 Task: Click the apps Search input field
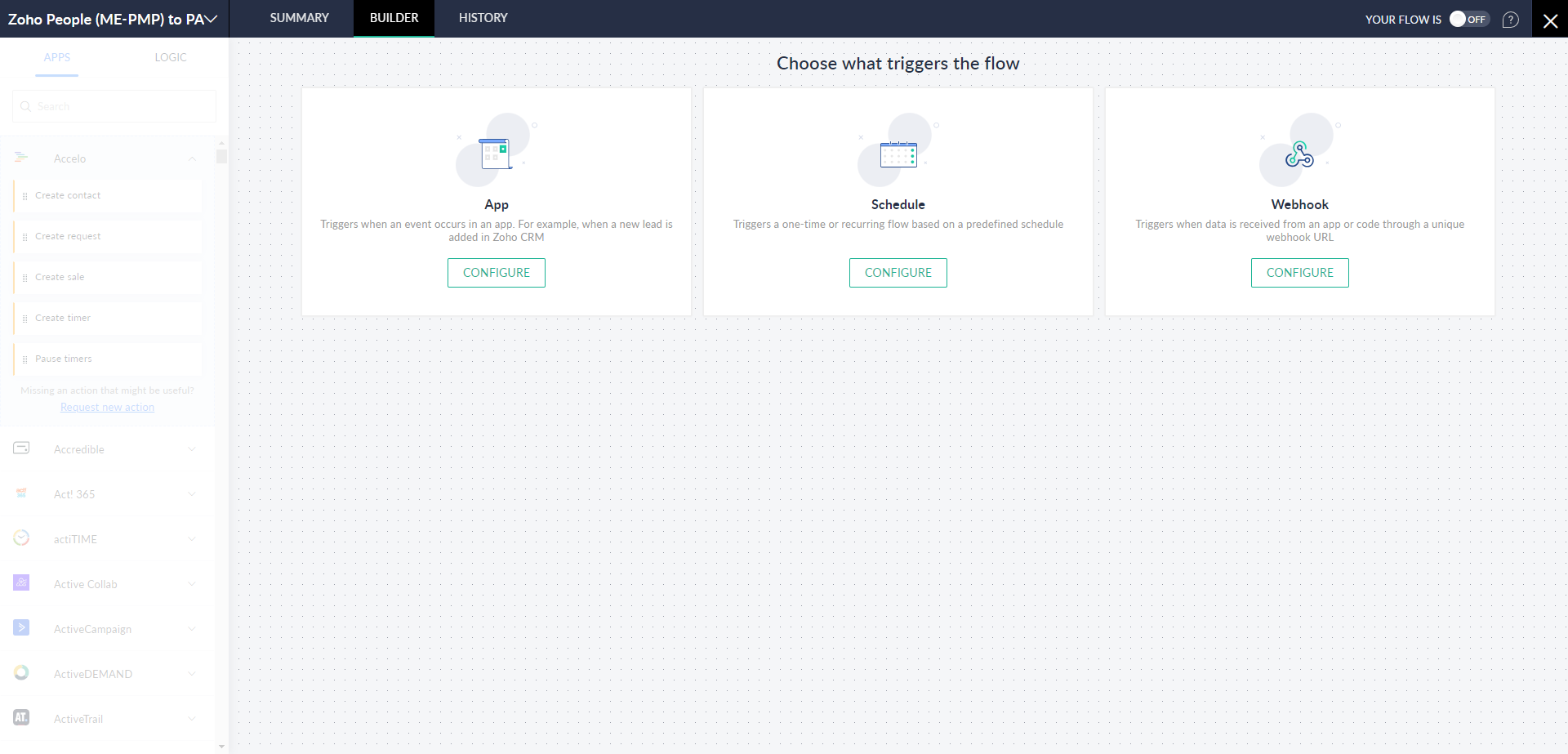114,106
